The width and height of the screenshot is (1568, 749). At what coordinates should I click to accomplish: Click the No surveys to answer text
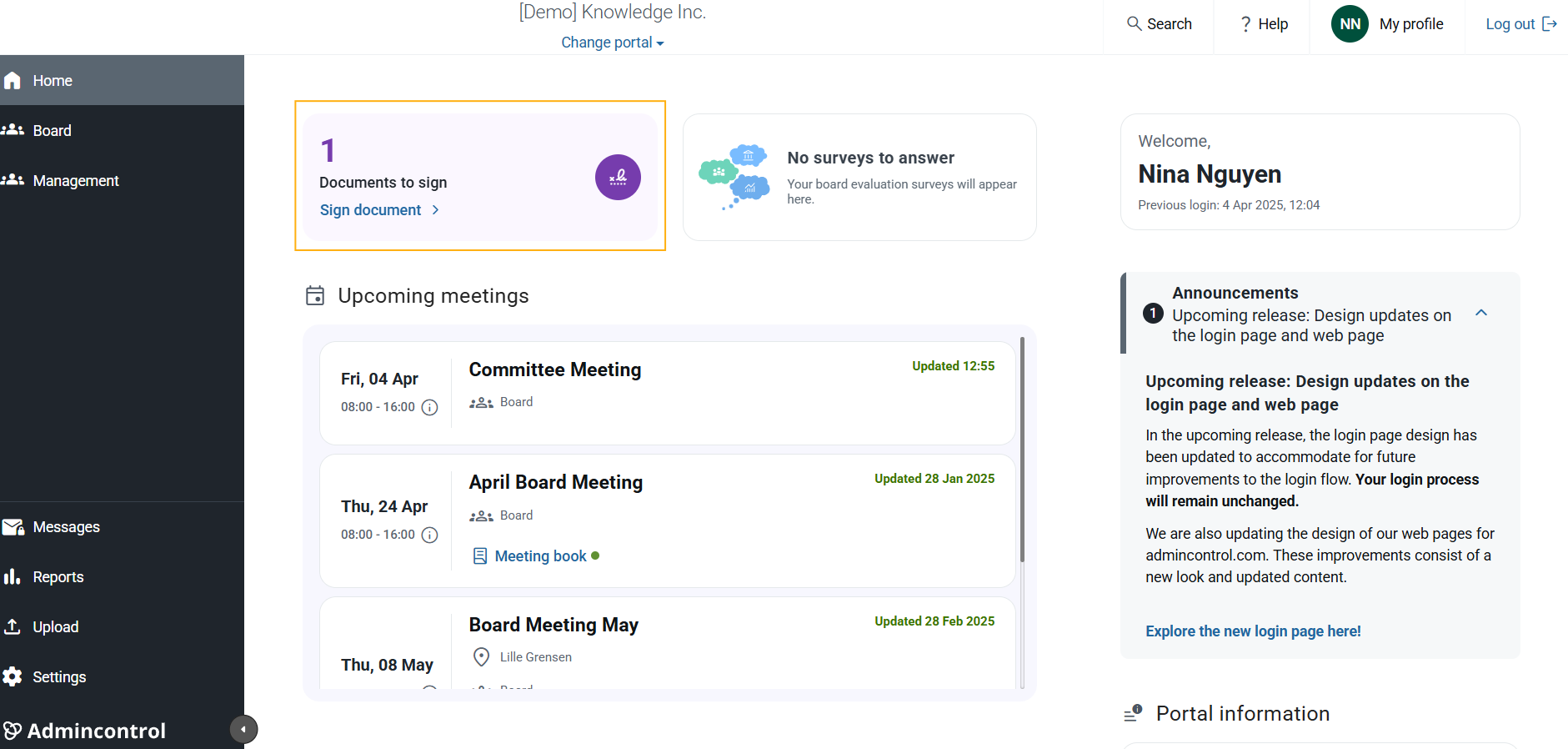coord(870,158)
